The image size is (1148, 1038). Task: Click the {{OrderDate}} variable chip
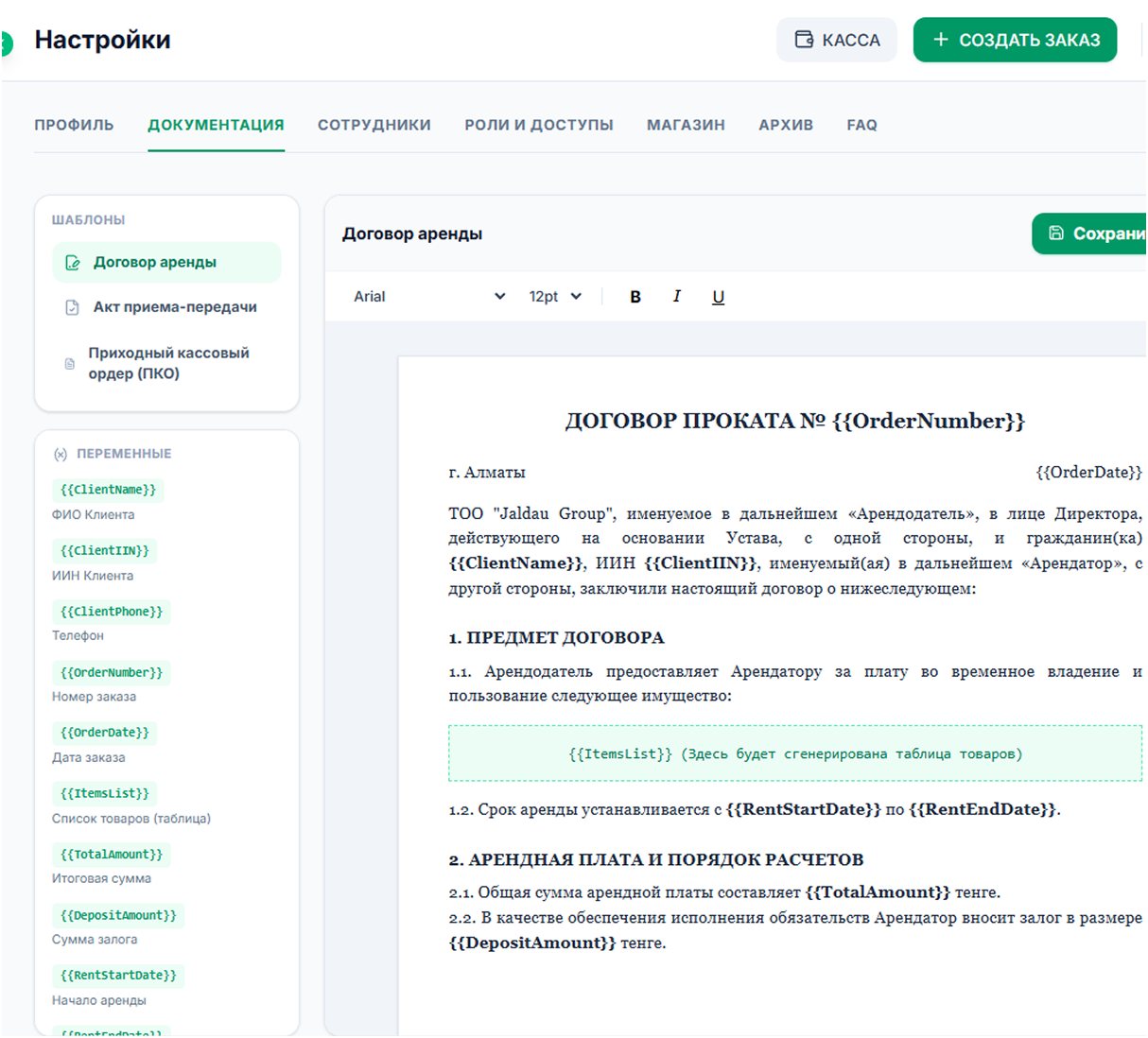pos(105,733)
